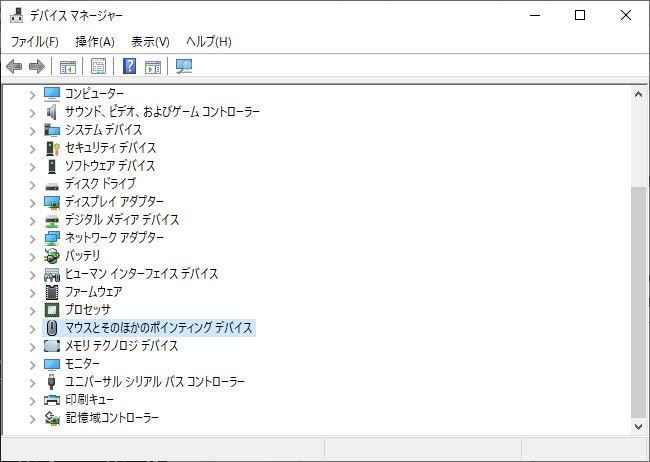This screenshot has height=462, width=650.
Task: Expand the モニター chevron
Action: coord(32,365)
